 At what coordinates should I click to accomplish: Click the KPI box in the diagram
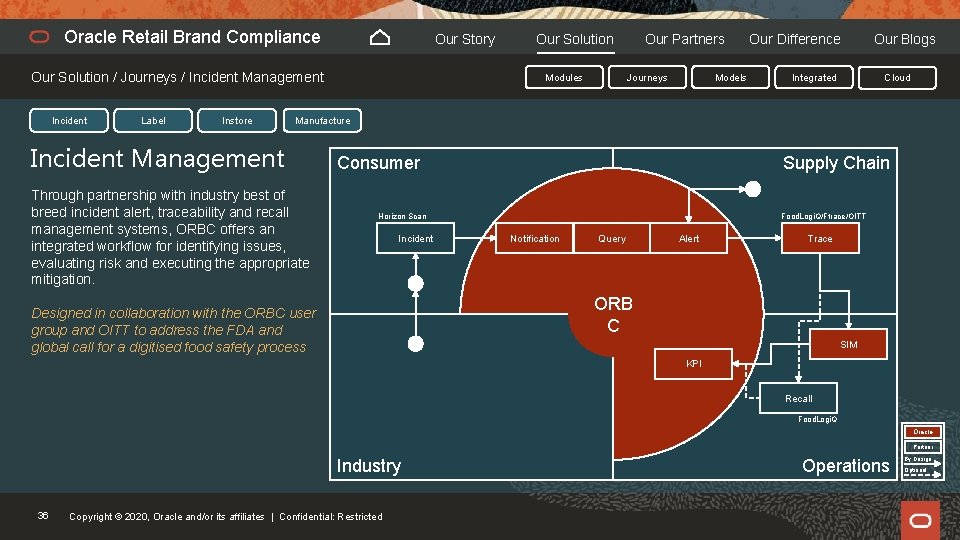click(693, 364)
